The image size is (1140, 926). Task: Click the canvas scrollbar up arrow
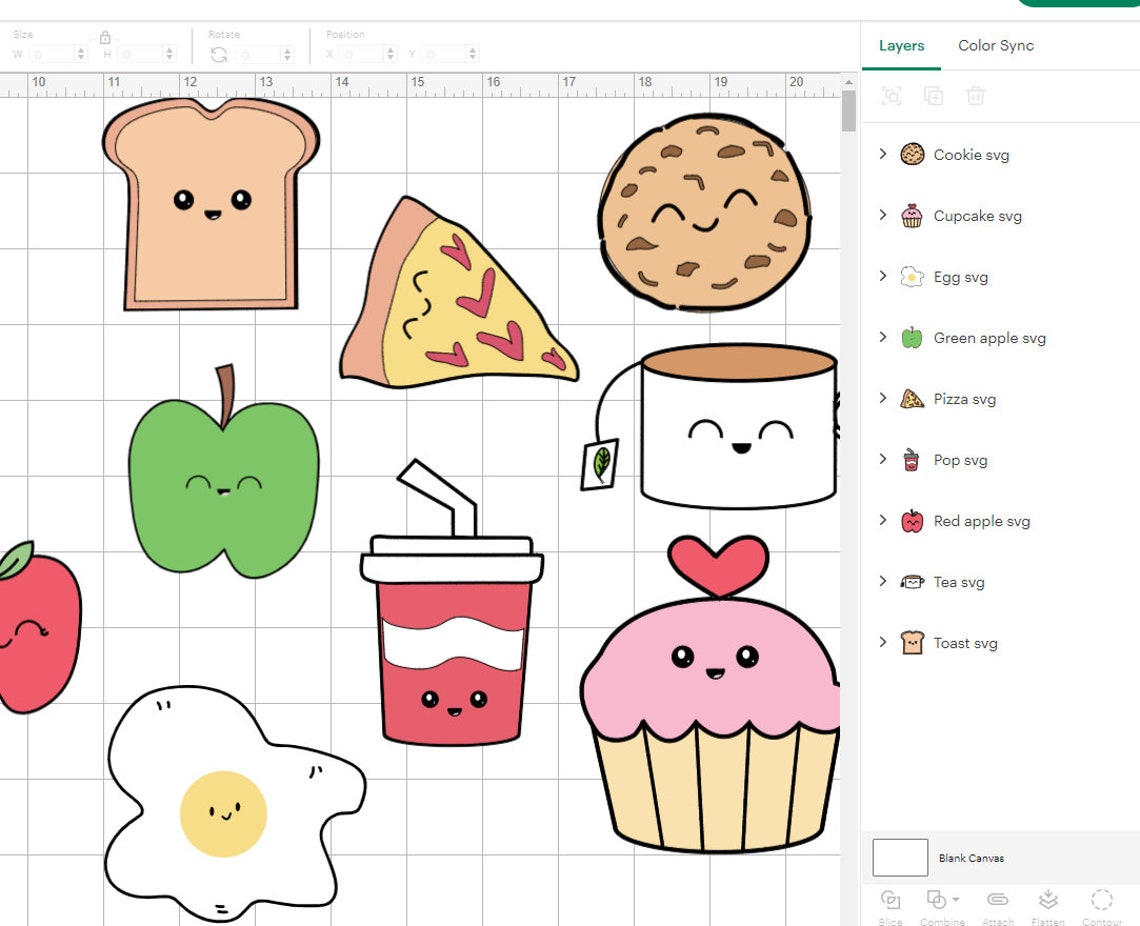[848, 83]
